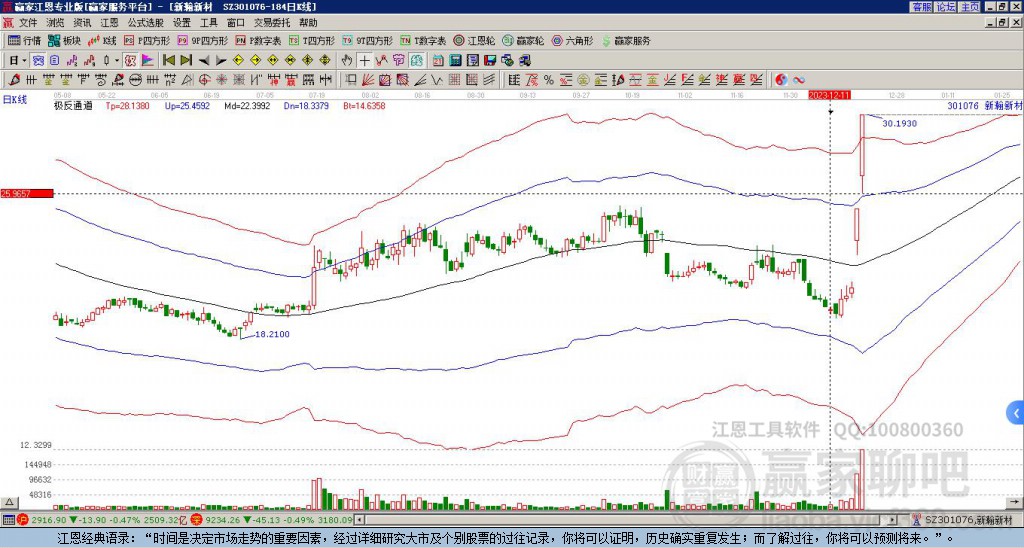Open the 帮助 menu

(308, 23)
